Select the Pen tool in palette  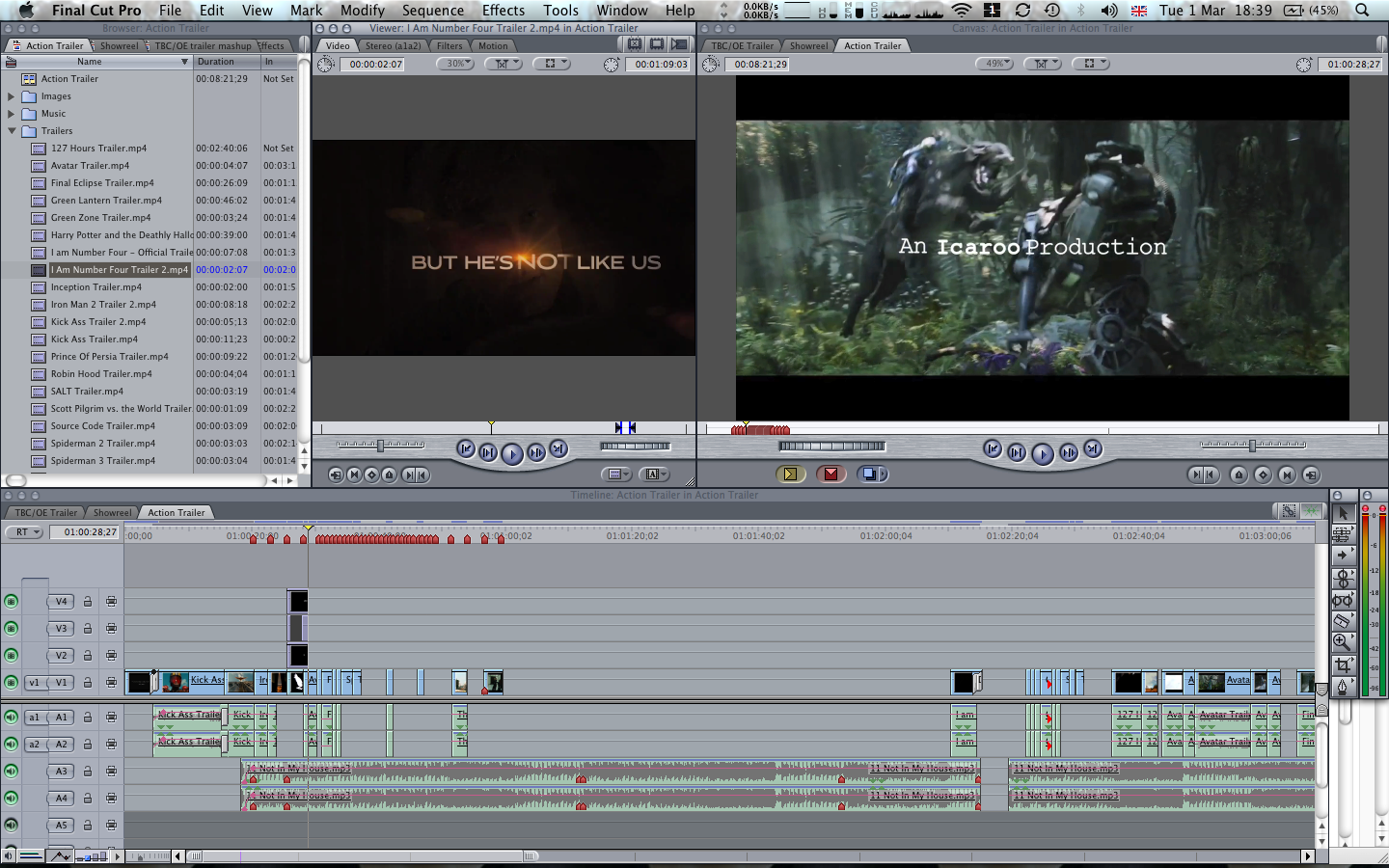tap(1342, 687)
